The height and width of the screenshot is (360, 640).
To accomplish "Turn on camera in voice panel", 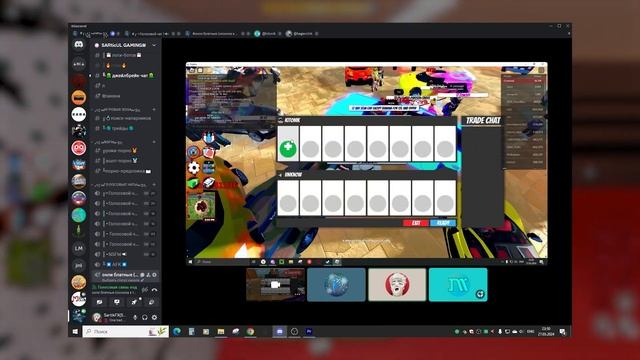I will 100,302.
